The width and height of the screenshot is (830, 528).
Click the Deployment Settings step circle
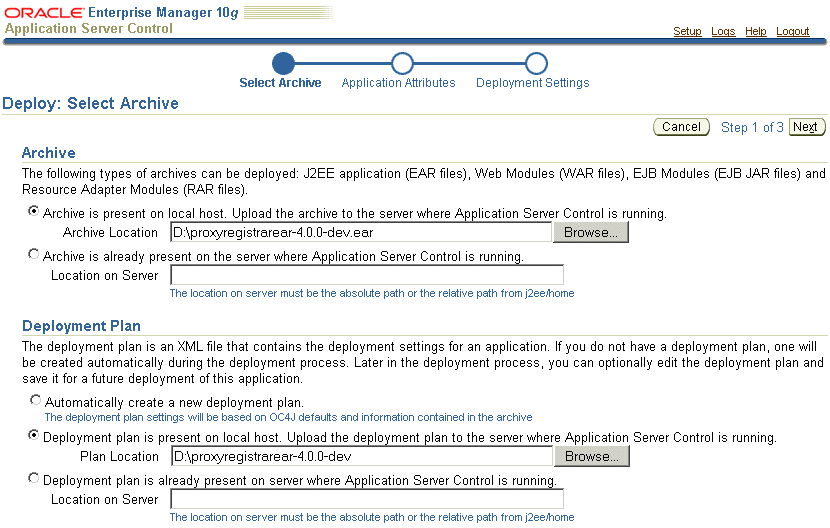pos(536,64)
